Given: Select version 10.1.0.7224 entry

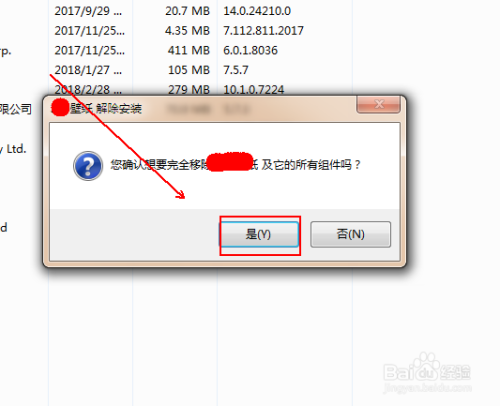Looking at the screenshot, I should pyautogui.click(x=254, y=89).
